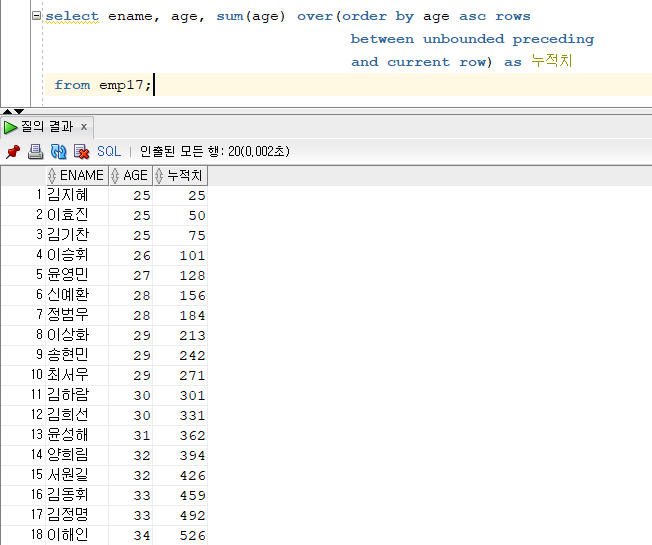Click cumulative value 271 cell

[180, 375]
